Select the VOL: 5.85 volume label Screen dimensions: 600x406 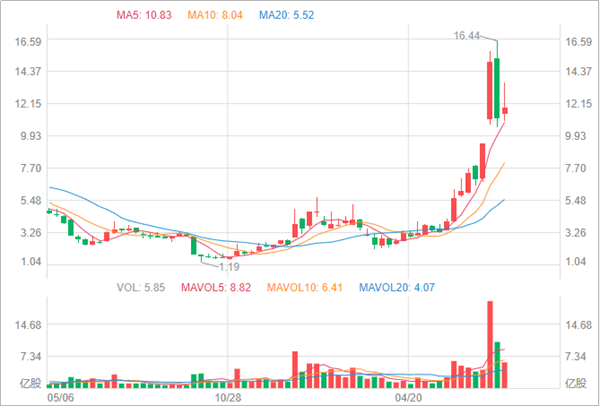[141, 287]
